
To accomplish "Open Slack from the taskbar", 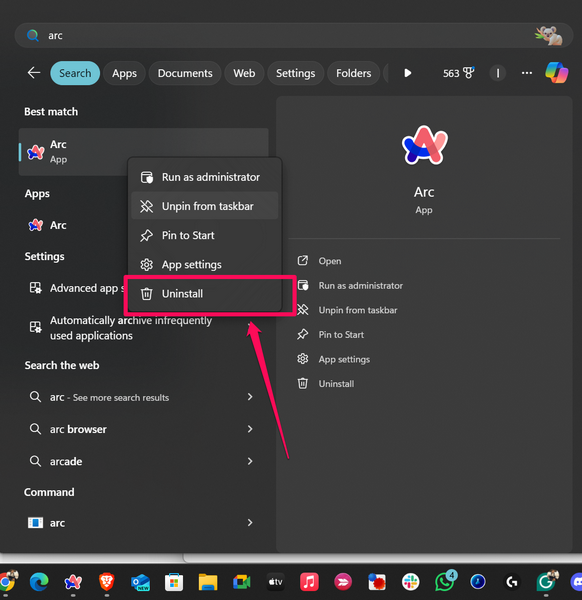I will pos(411,582).
